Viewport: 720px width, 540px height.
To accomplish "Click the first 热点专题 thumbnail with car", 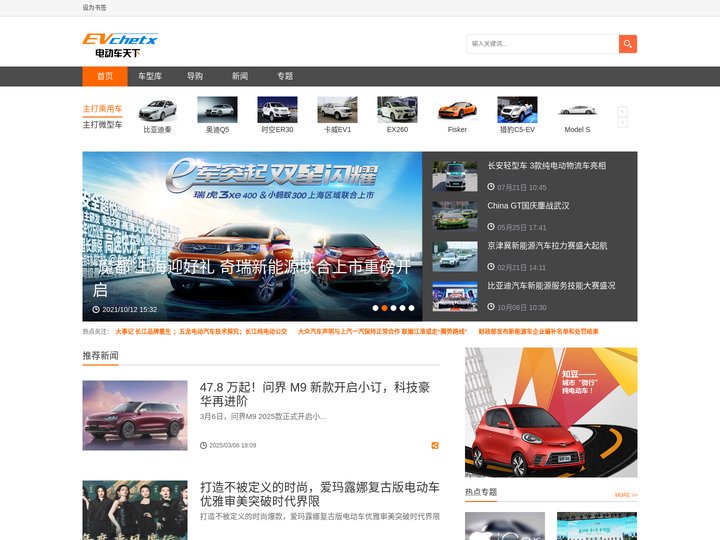I will point(505,526).
